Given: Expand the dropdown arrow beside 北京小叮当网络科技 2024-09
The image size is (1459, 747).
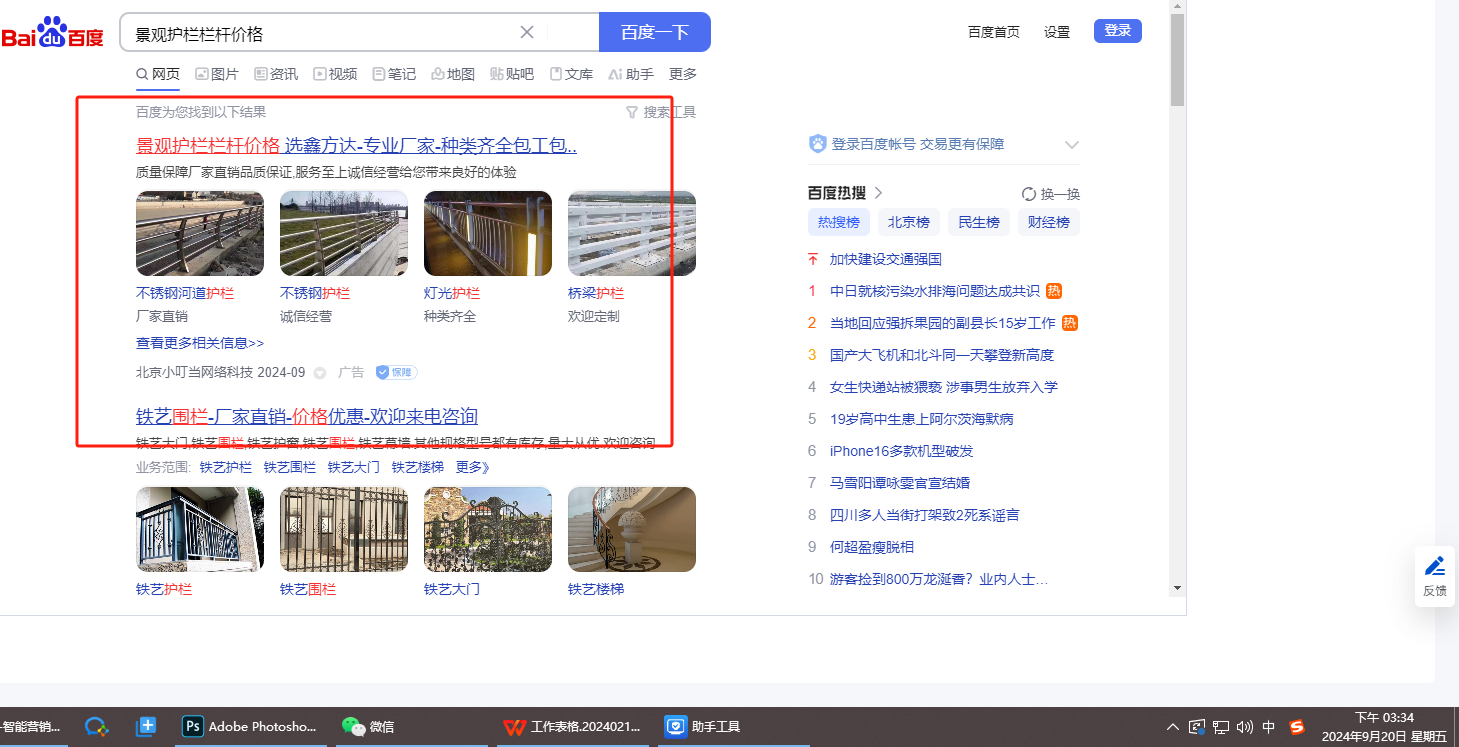Looking at the screenshot, I should [x=320, y=373].
